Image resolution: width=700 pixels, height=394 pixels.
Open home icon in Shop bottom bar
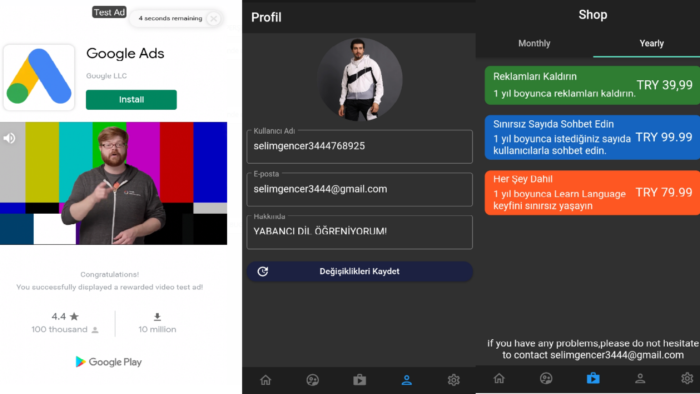(499, 378)
